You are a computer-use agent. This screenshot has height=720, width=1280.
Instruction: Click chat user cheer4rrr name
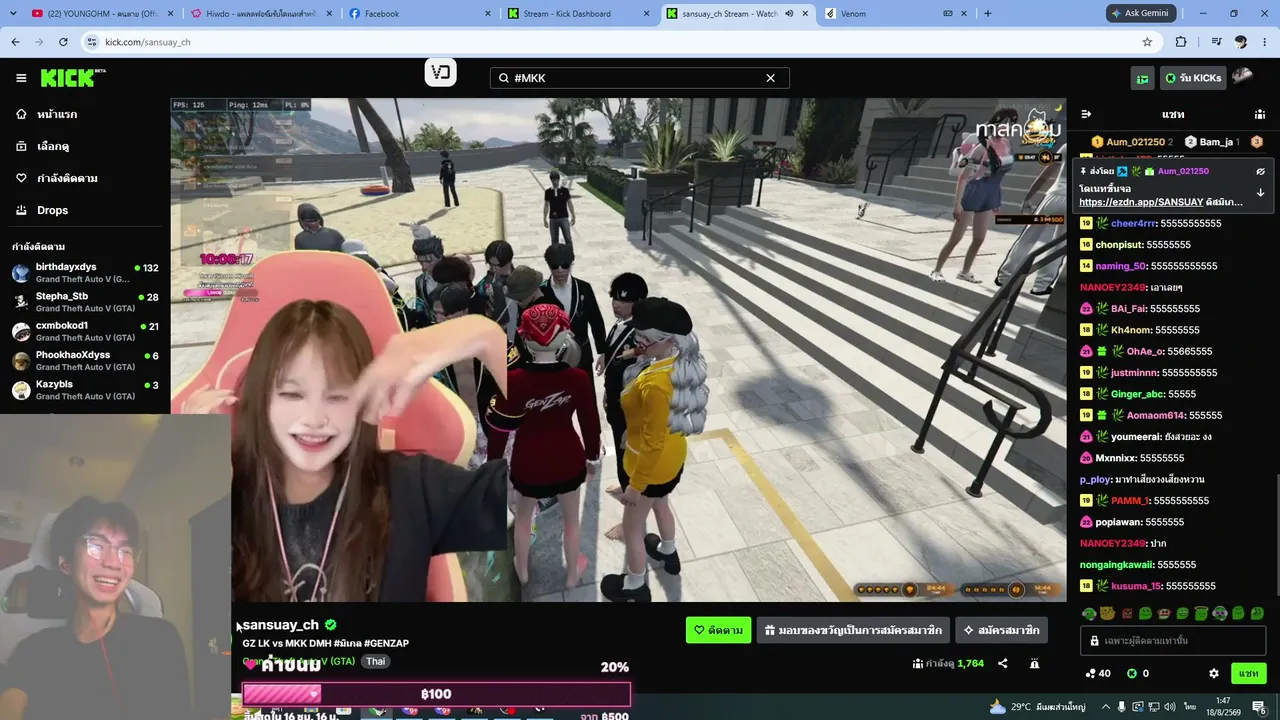(x=1134, y=223)
